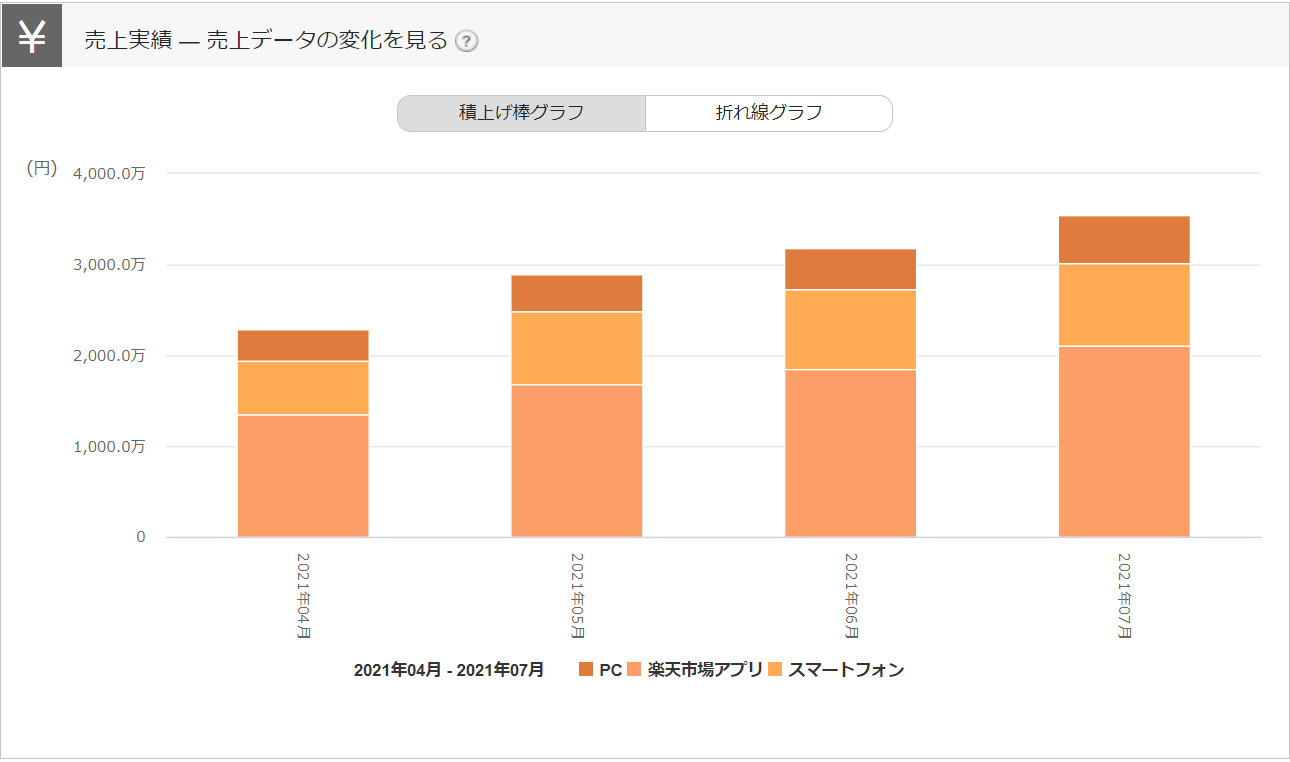
Task: Click the スマートフォン legend color square
Action: pyautogui.click(x=775, y=670)
